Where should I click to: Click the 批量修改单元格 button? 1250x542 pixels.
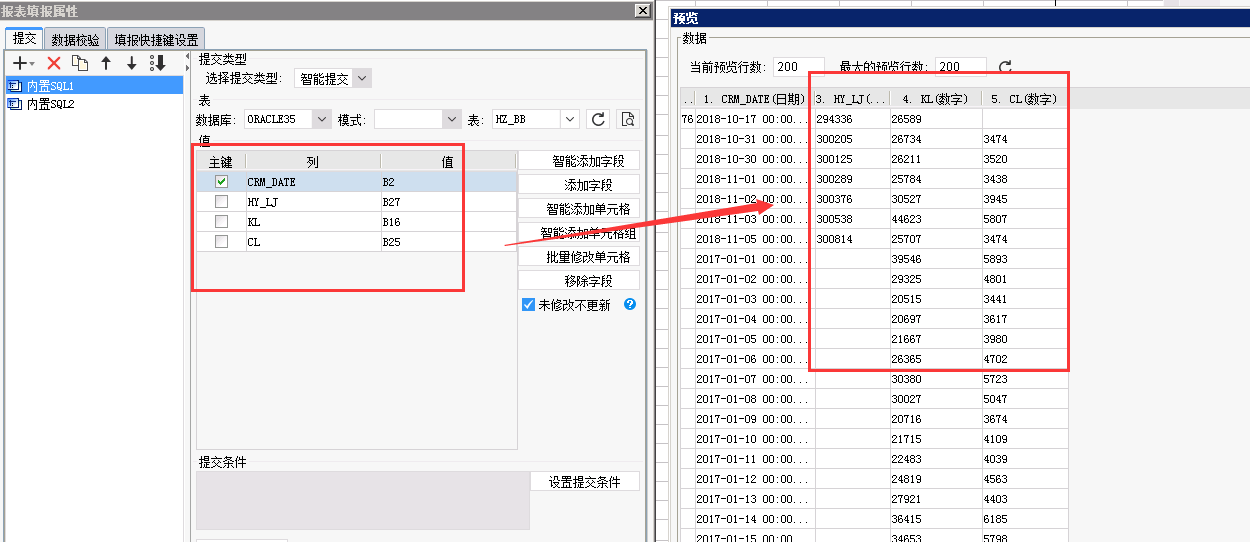pyautogui.click(x=579, y=257)
